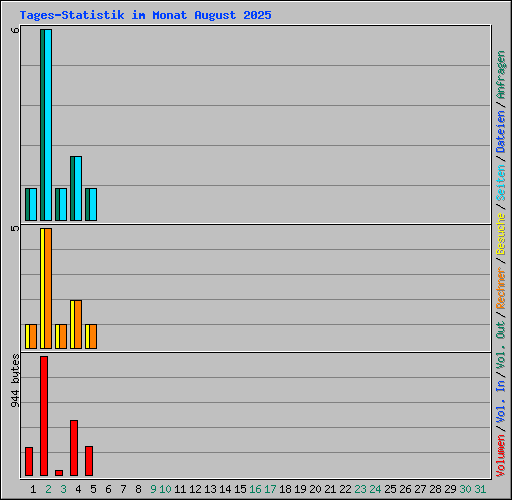Click the red volume bar for day 4
Image resolution: width=512 pixels, height=500 pixels.
point(74,448)
